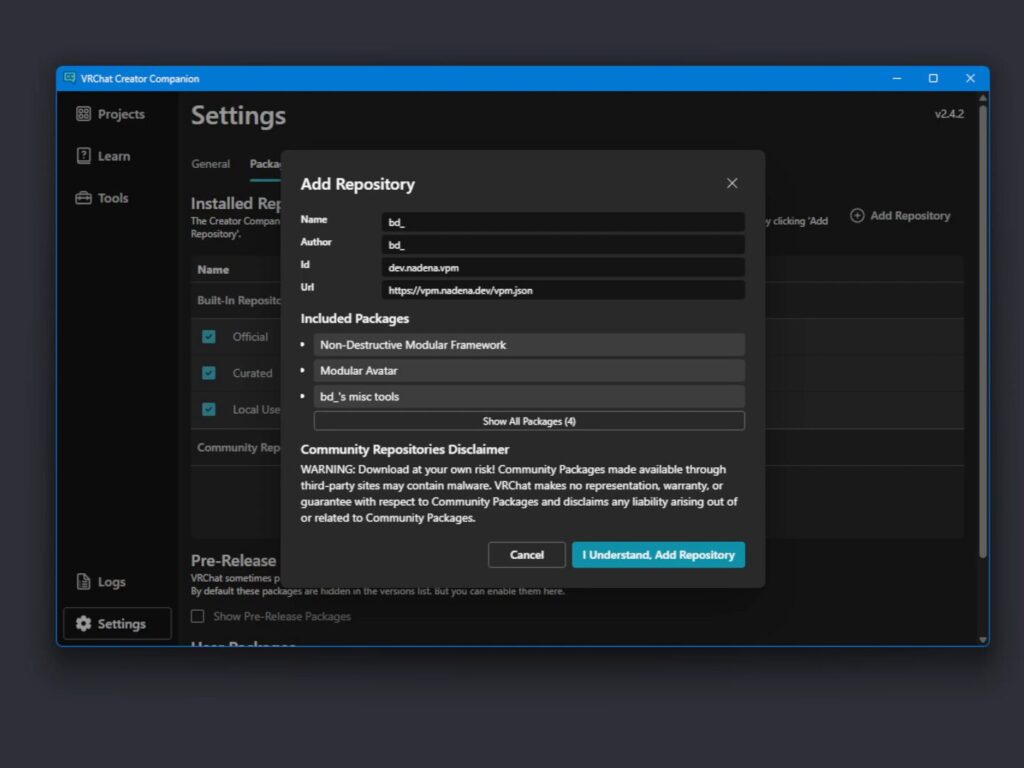Confirm with I Understand, Add Repository

tap(658, 555)
